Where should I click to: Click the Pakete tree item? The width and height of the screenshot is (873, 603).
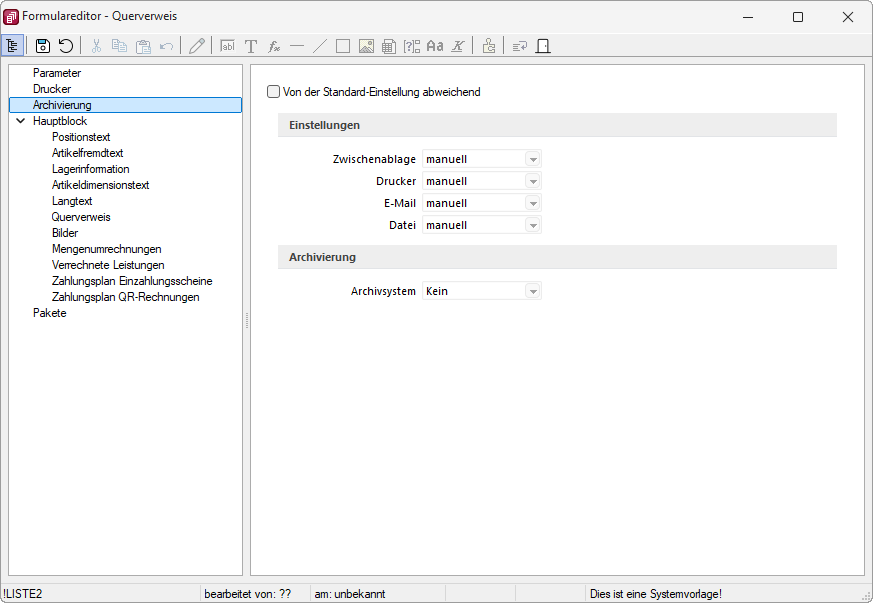(x=49, y=313)
